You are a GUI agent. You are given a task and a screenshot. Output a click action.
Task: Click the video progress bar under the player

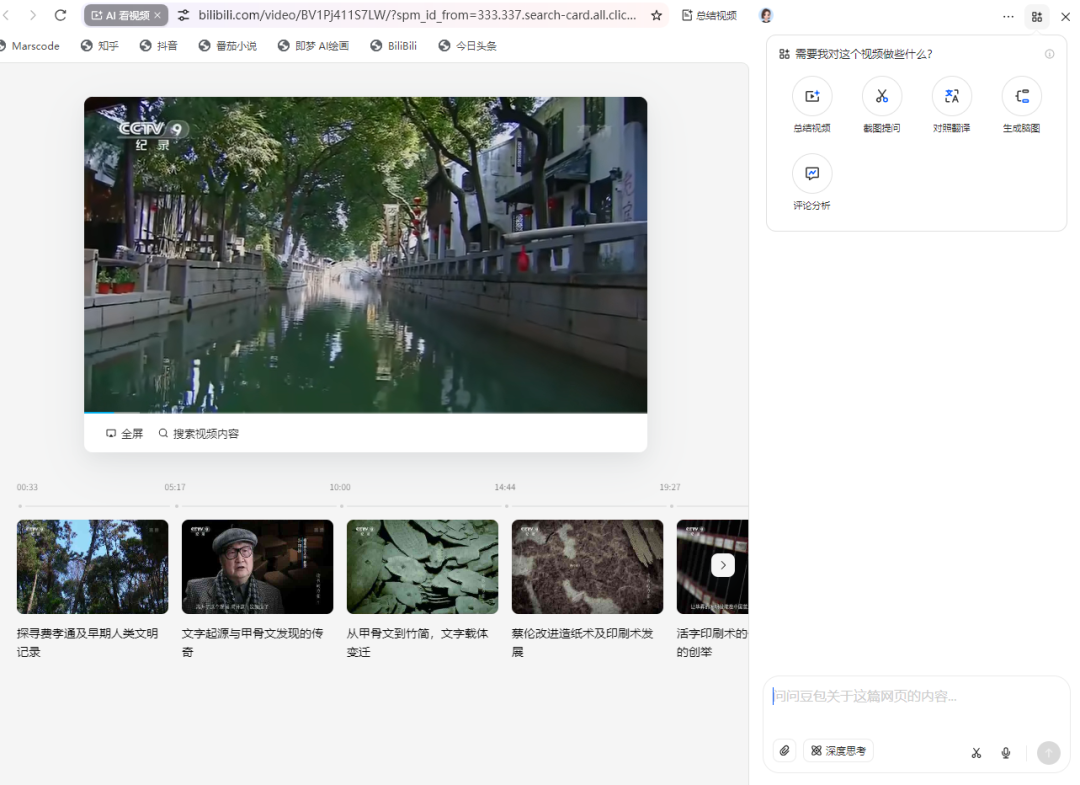[x=365, y=412]
